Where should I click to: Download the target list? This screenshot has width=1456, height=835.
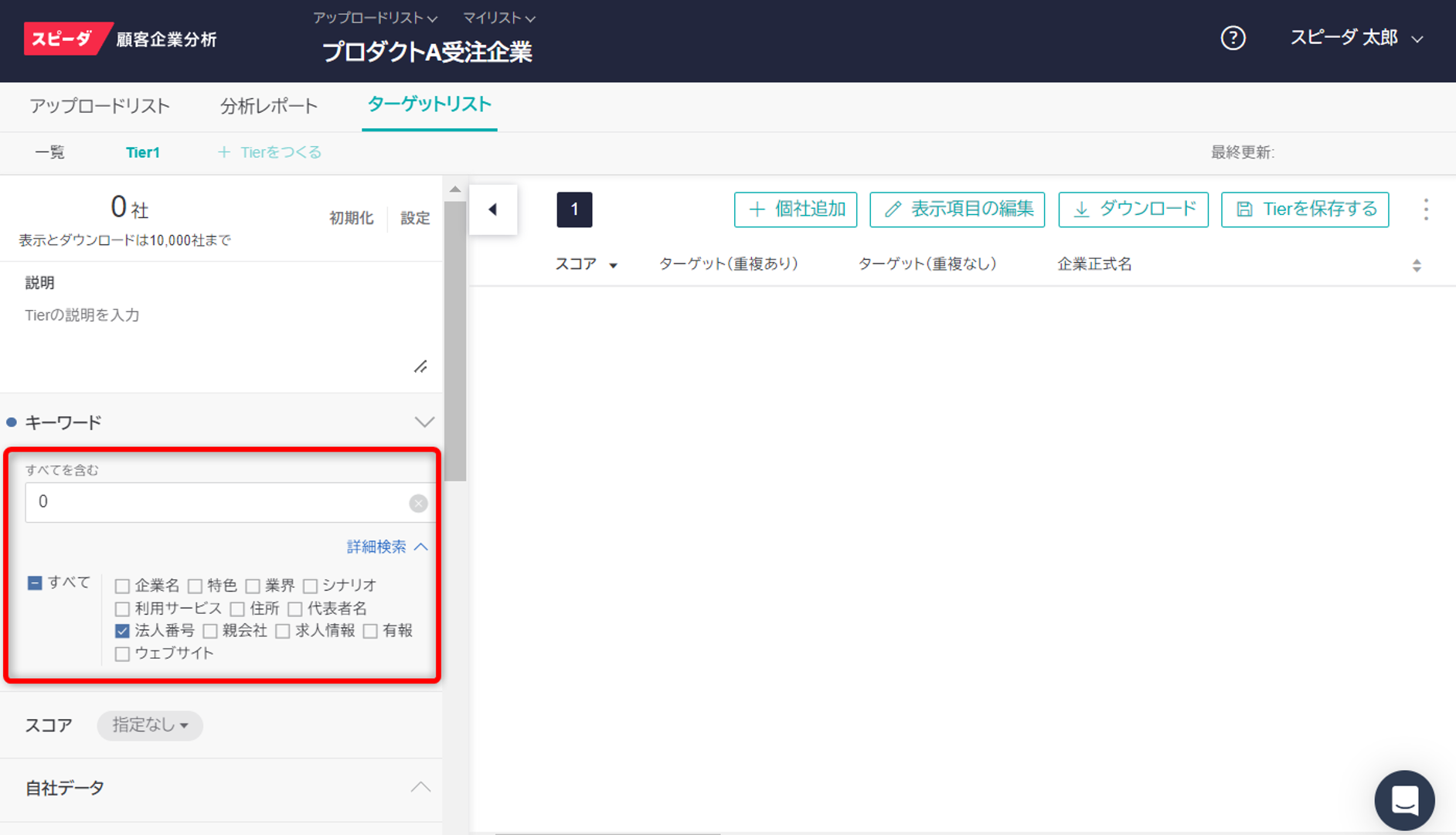(x=1133, y=210)
